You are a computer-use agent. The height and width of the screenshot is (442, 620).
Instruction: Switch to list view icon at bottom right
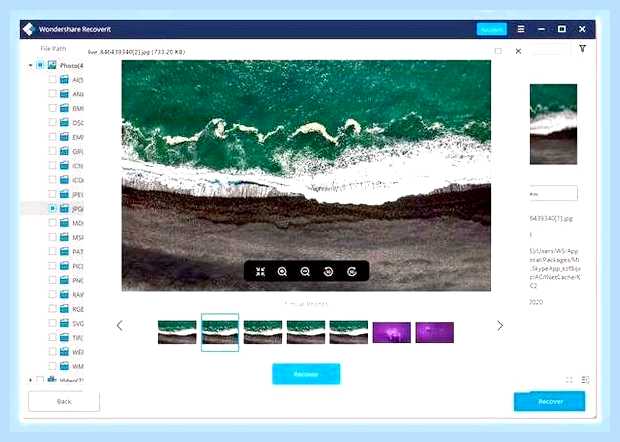tap(585, 380)
